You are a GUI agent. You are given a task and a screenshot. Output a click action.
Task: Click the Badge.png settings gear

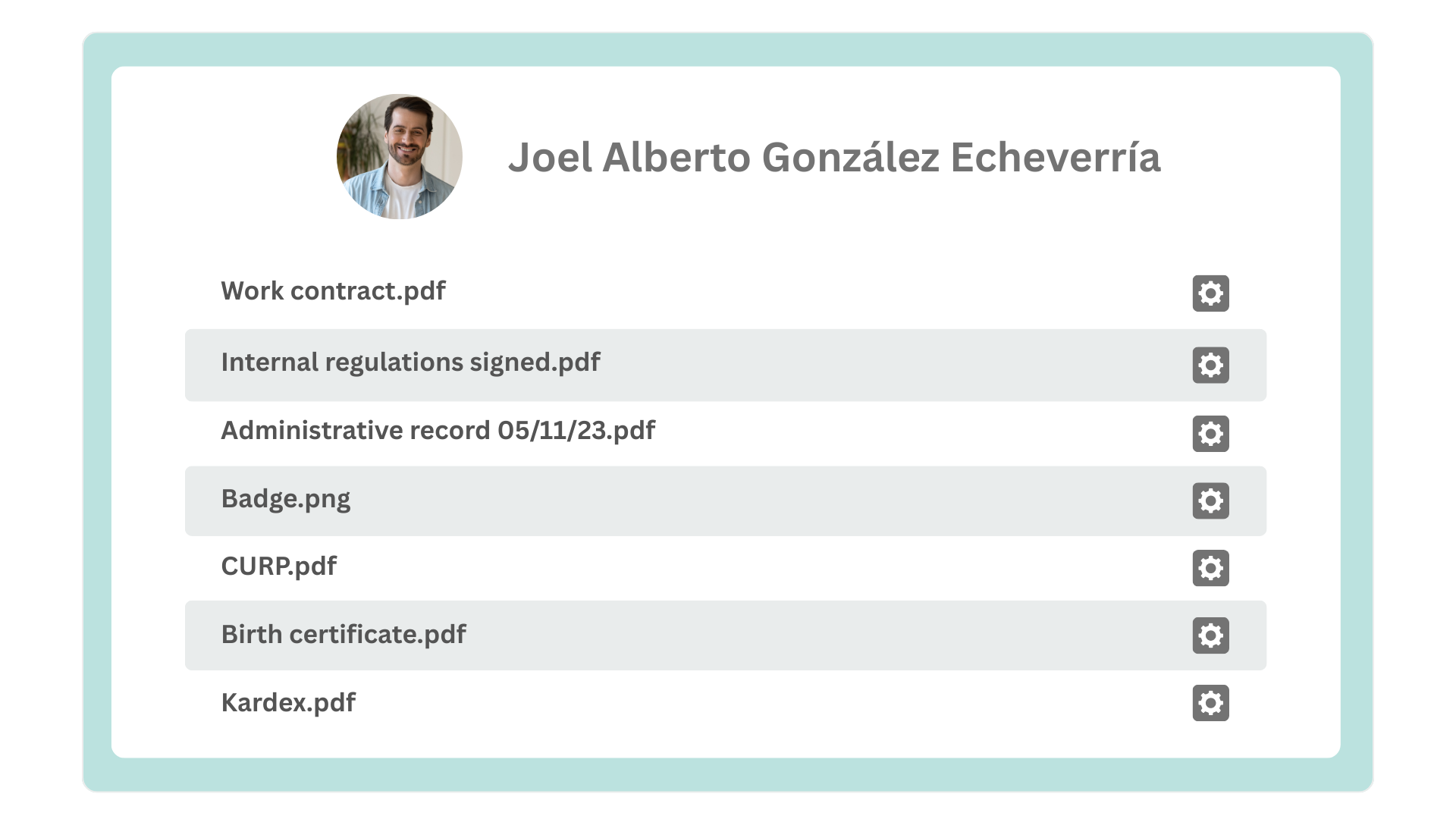[x=1210, y=500]
